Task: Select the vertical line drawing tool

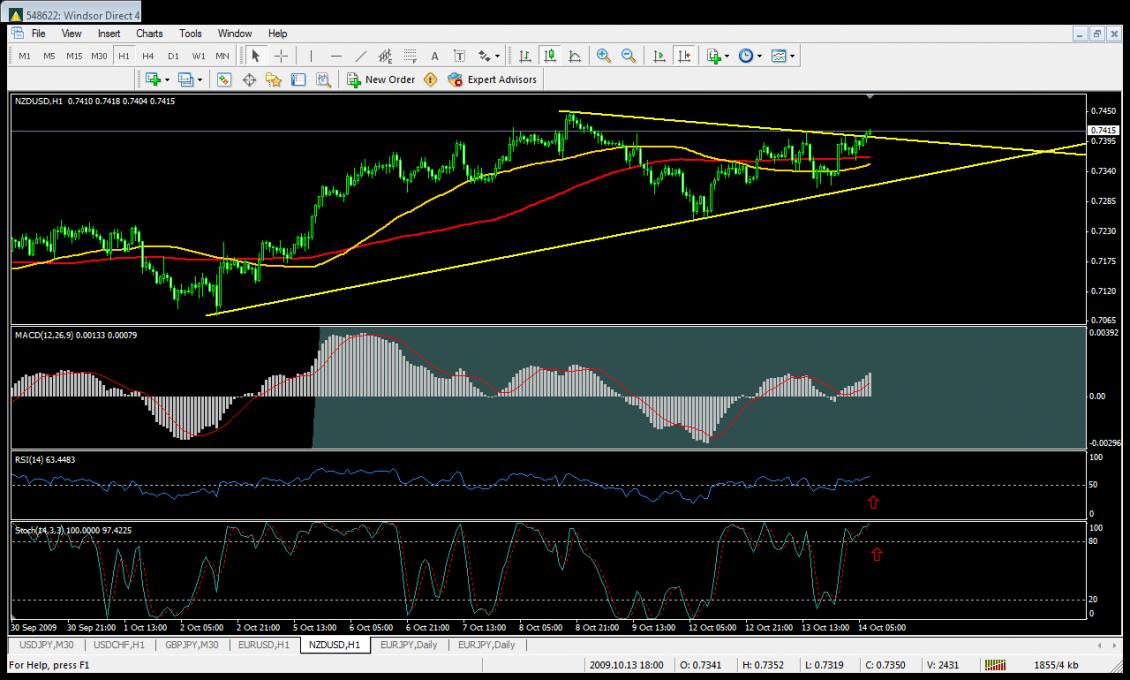Action: point(311,56)
